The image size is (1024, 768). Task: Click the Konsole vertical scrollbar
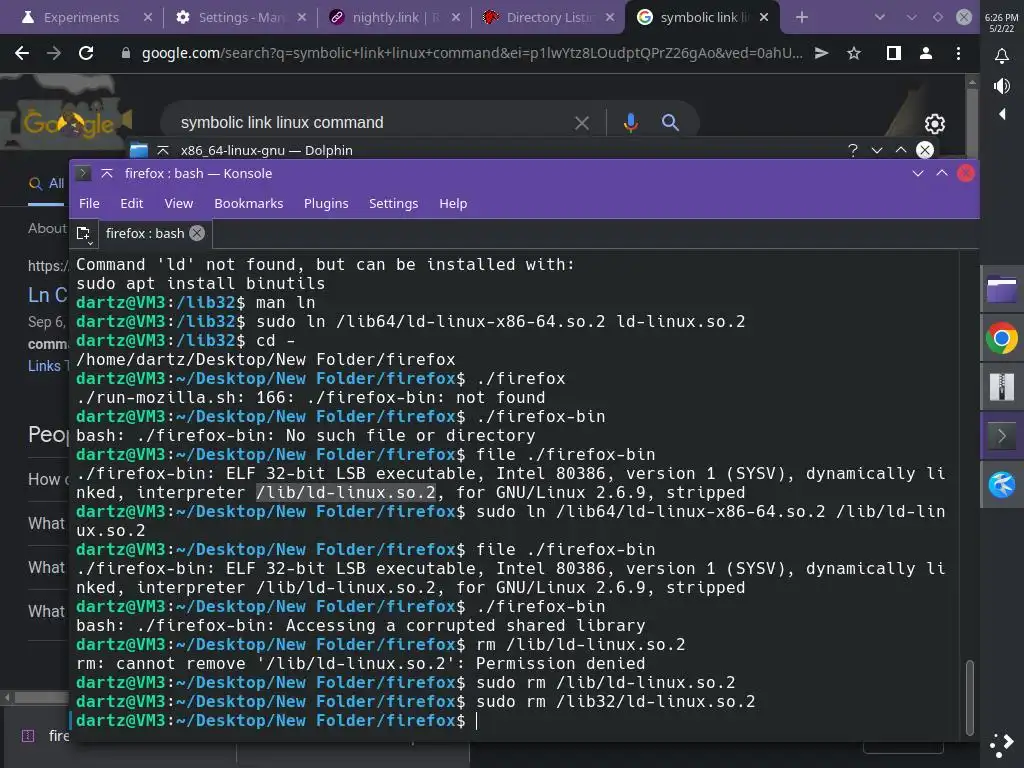point(970,697)
